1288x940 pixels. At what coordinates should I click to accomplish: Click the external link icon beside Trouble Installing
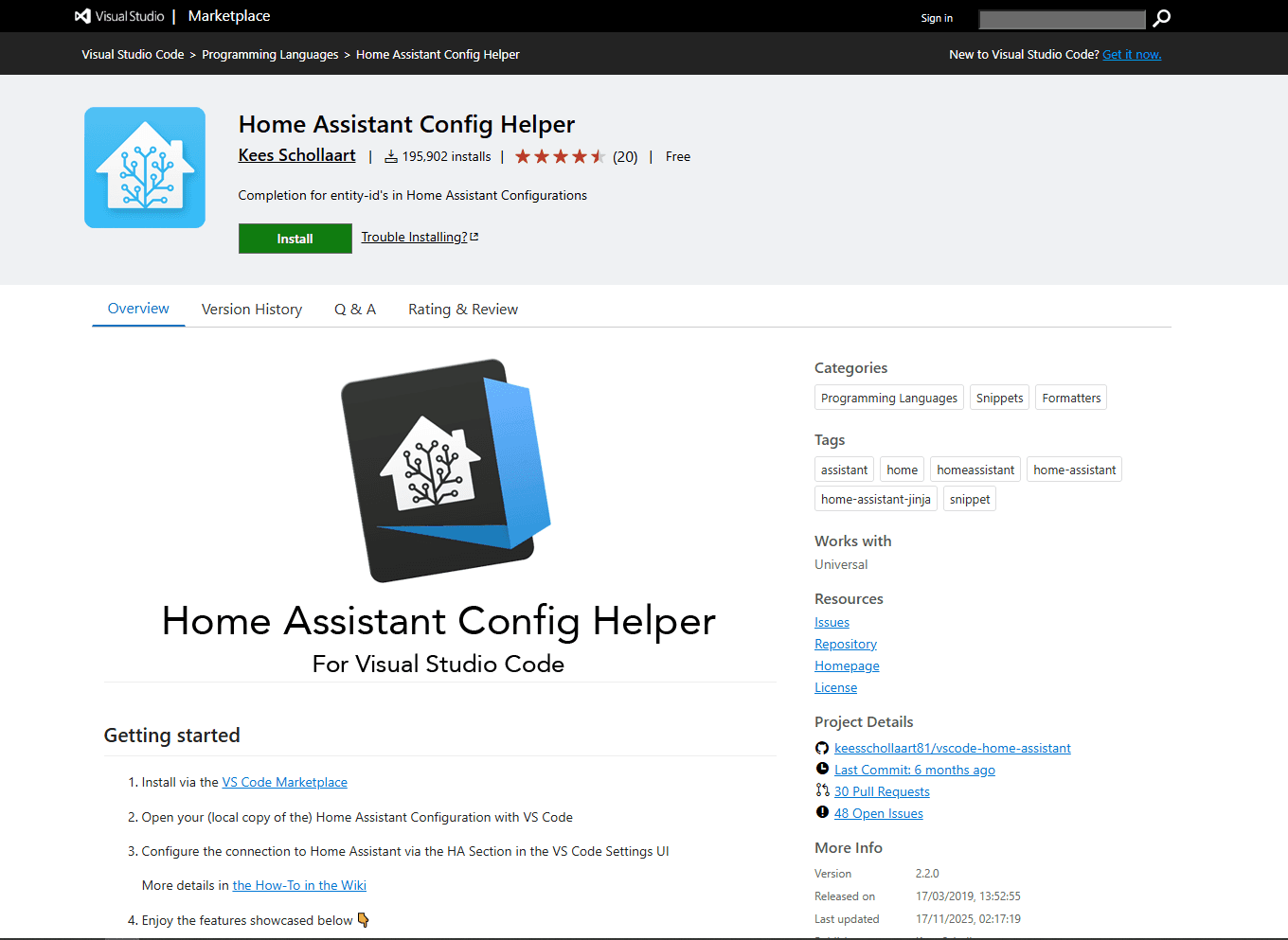(474, 237)
